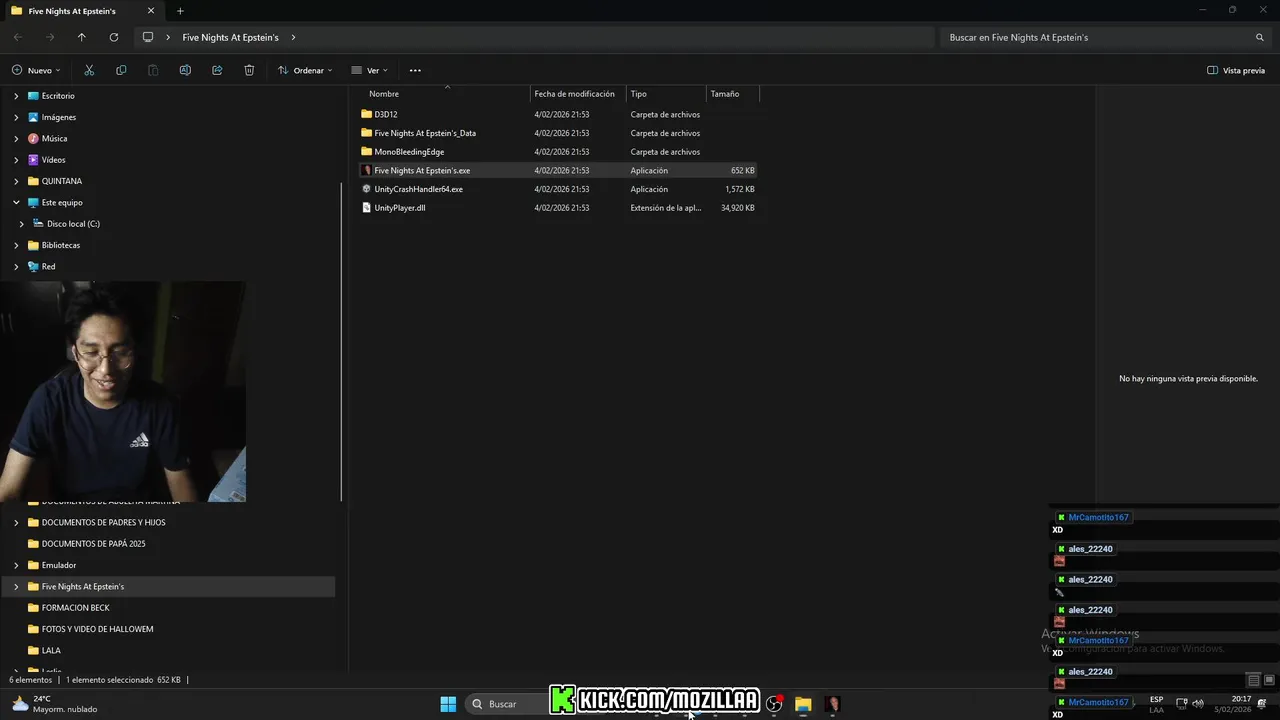Go up one folder level arrow
This screenshot has width=1280, height=720.
pos(82,37)
